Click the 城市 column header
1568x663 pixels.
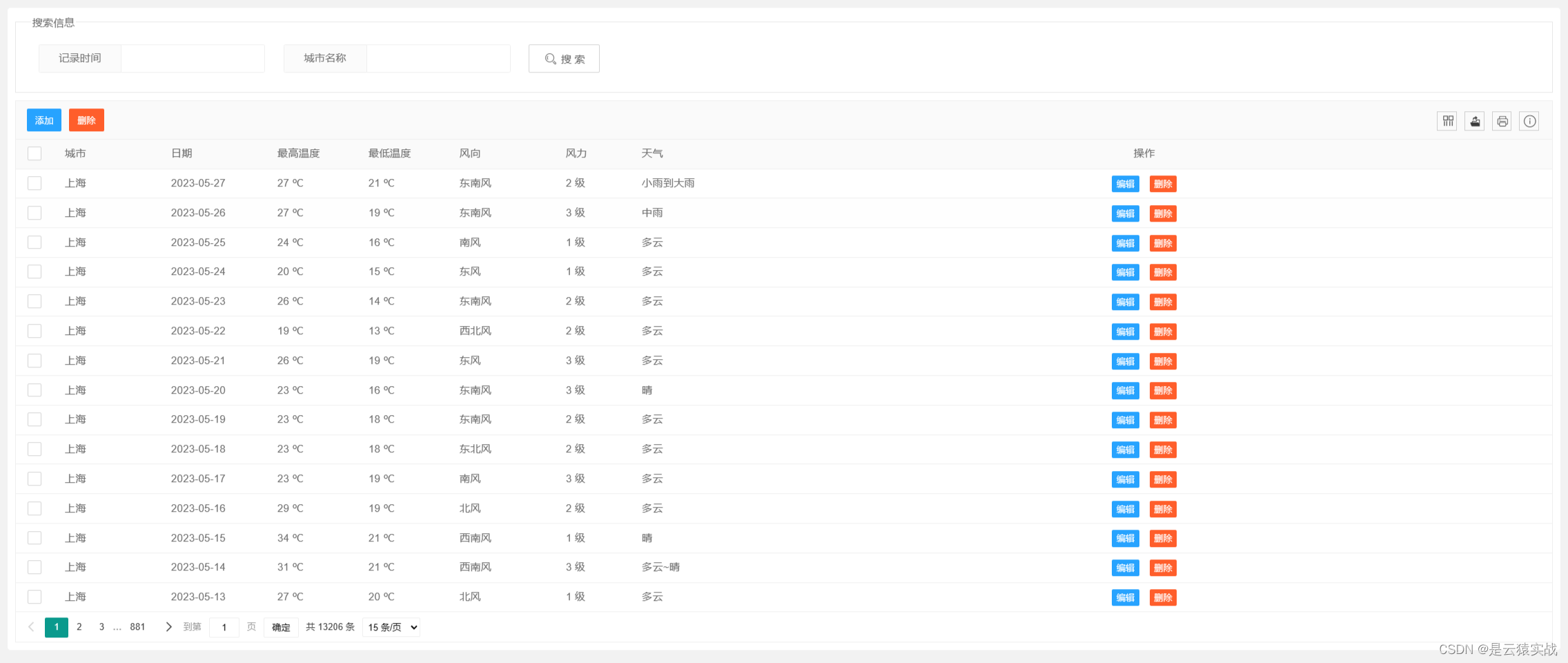tap(75, 153)
